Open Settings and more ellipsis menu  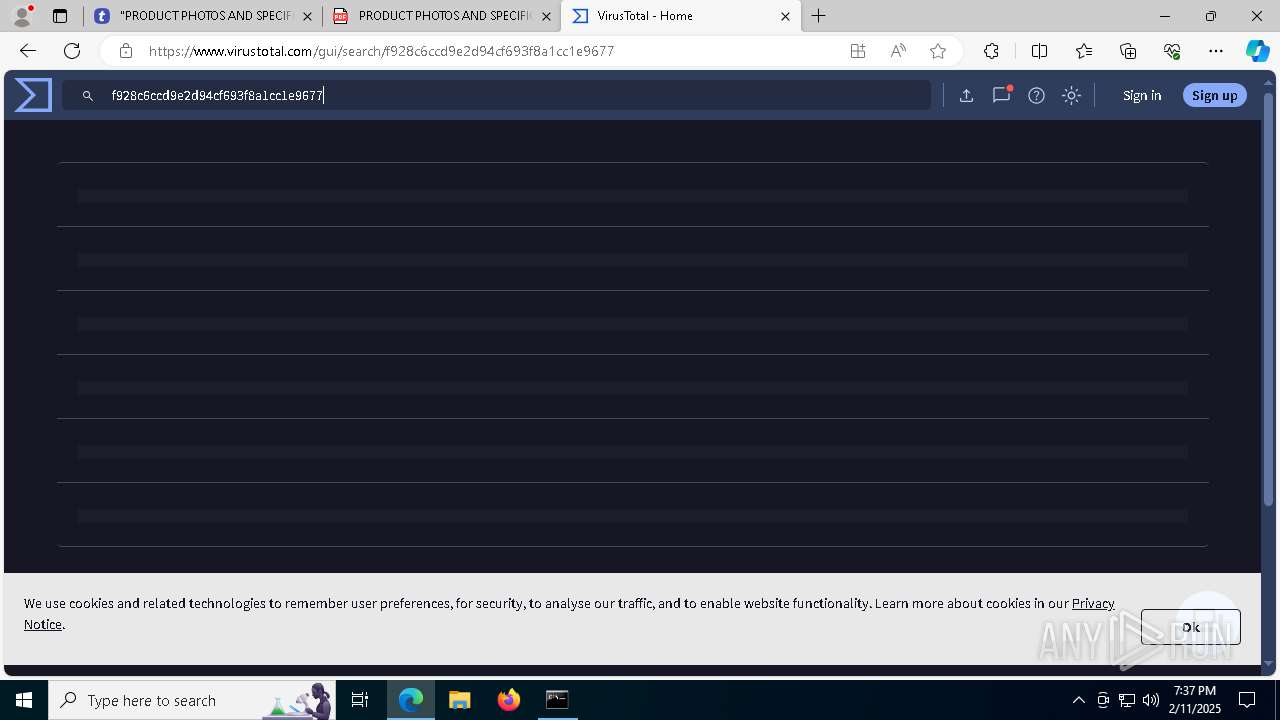1216,51
